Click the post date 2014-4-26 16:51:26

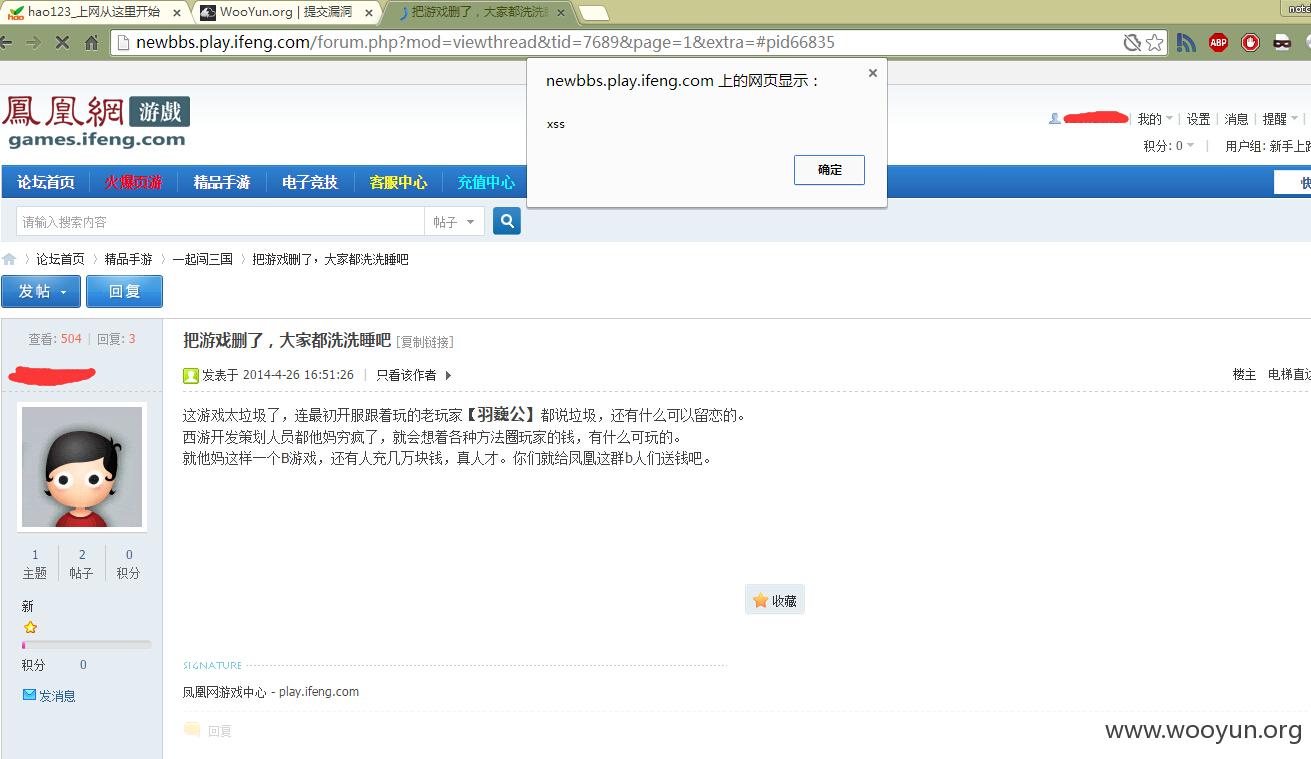point(298,375)
